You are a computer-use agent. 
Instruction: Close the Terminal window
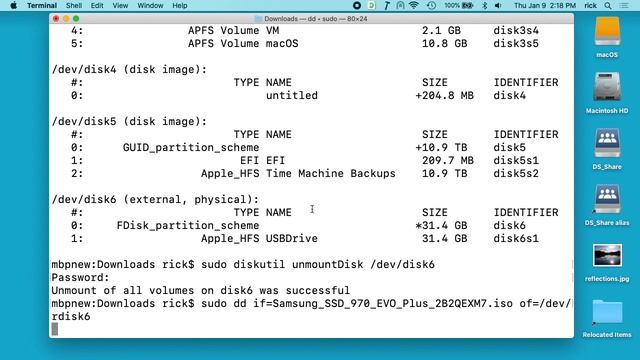point(56,19)
